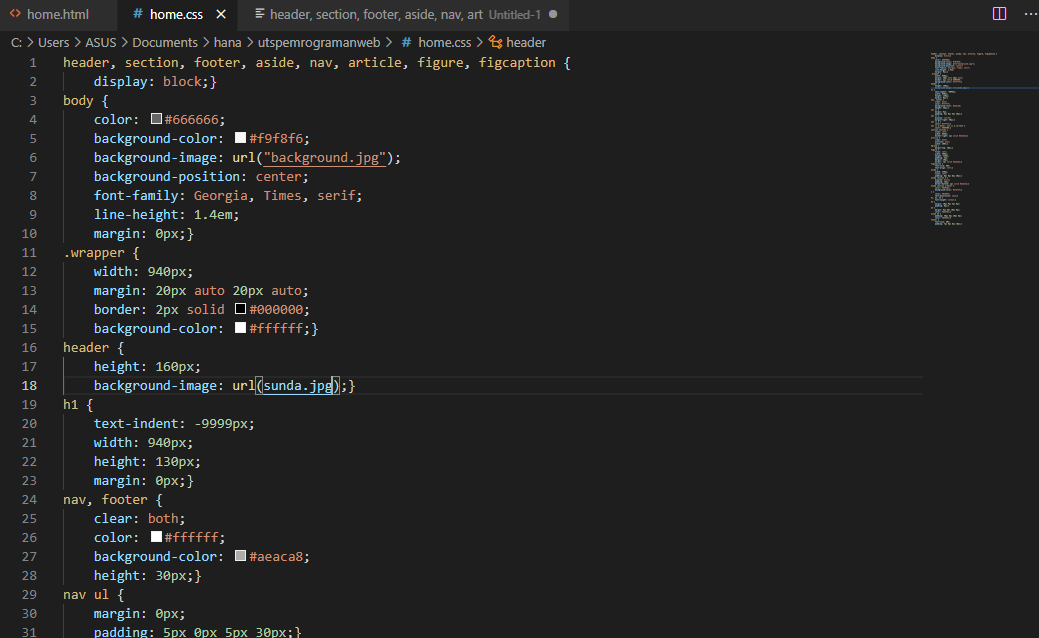Select the utspemrogramanweb breadcrumb folder
Viewport: 1039px width, 638px height.
pos(319,42)
